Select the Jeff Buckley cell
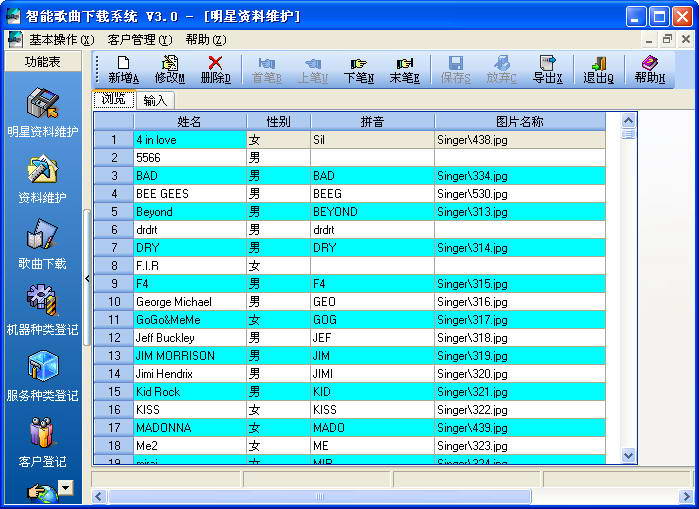This screenshot has height=509, width=699. coord(190,338)
